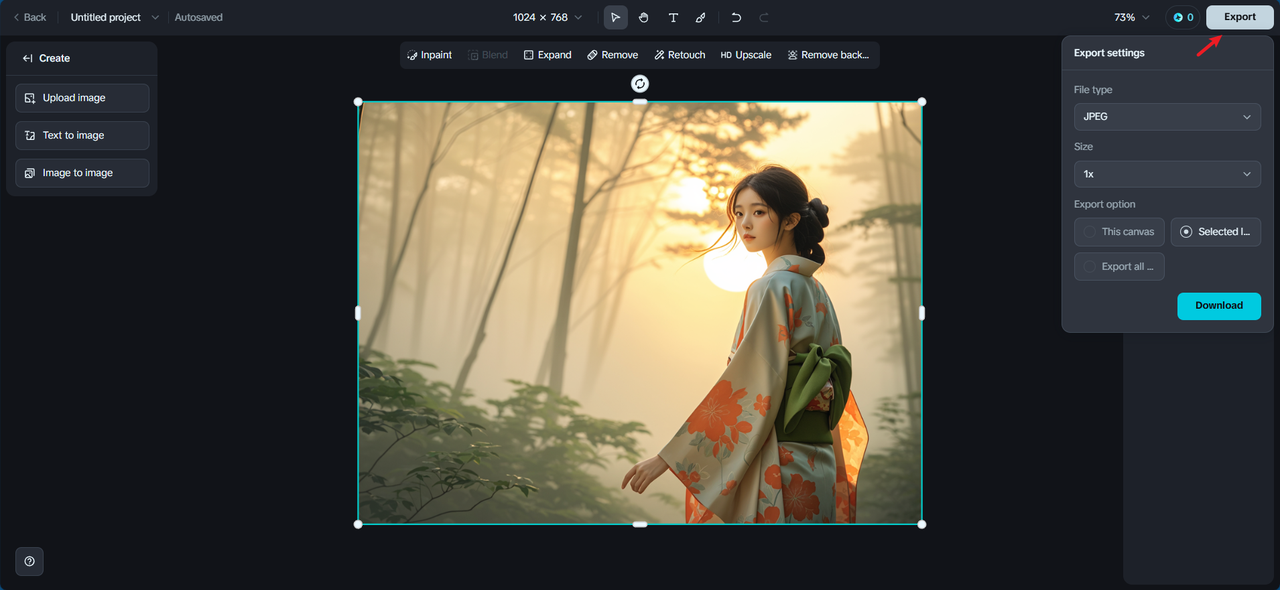Screen dimensions: 1280x590
Task: Open the Untitled project name dropdown
Action: point(114,17)
